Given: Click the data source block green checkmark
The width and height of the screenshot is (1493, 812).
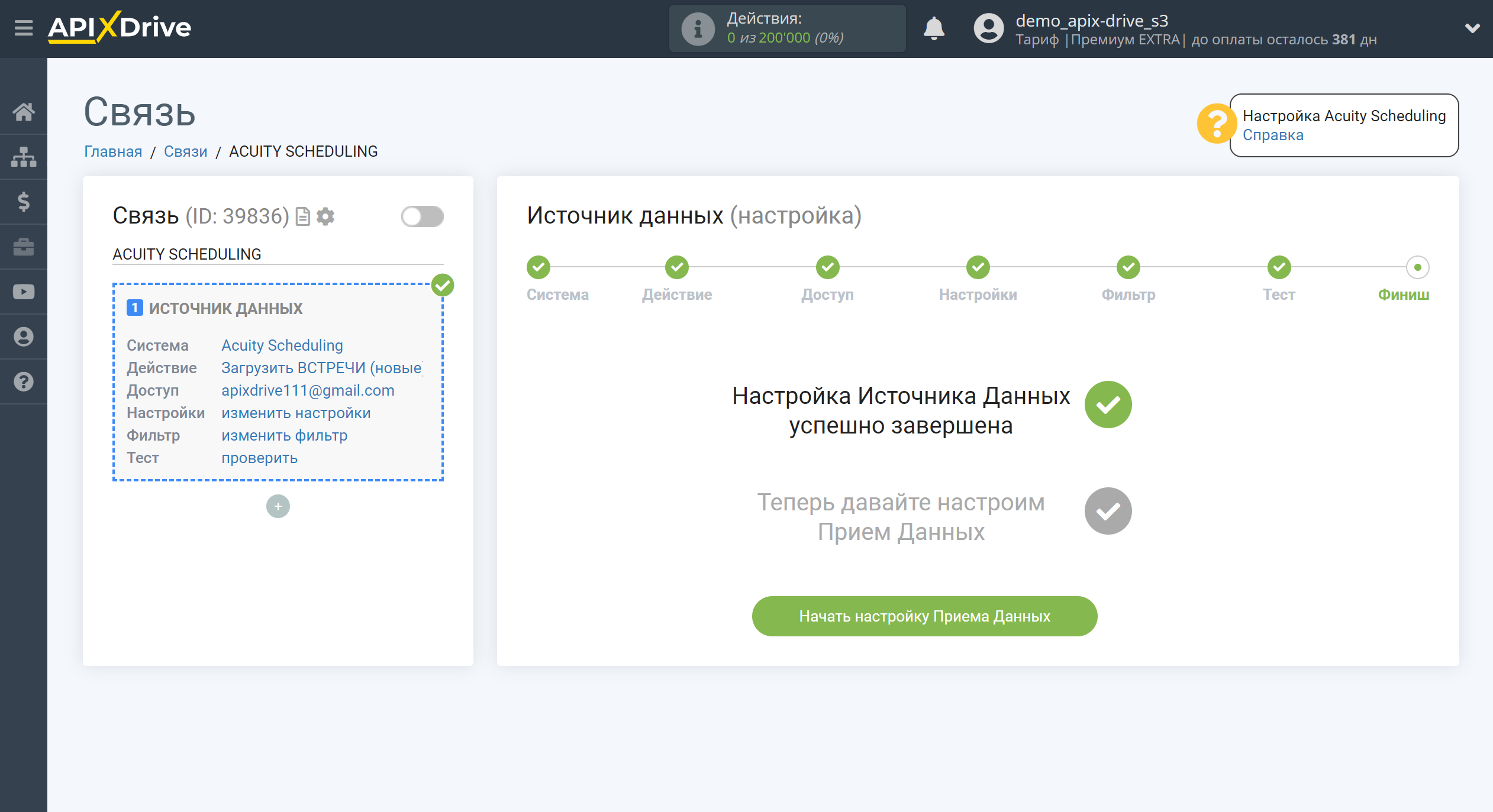Looking at the screenshot, I should [x=443, y=285].
